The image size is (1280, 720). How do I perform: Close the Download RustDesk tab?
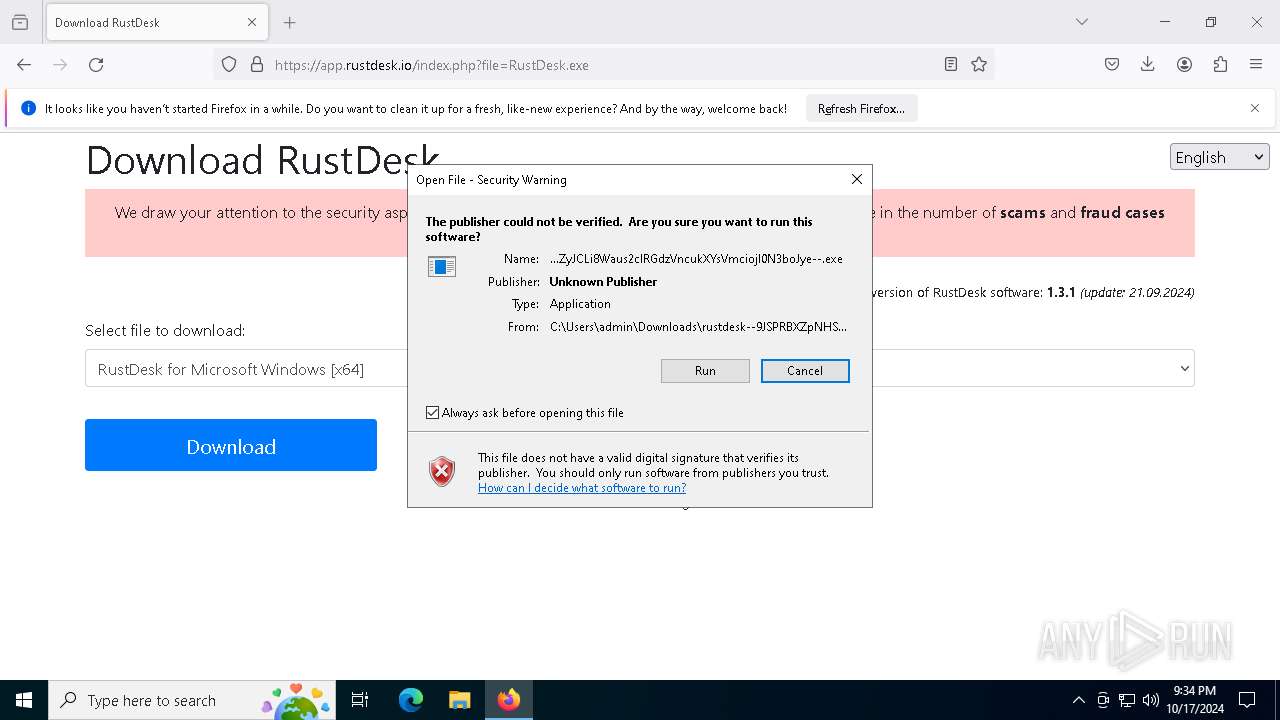click(252, 22)
